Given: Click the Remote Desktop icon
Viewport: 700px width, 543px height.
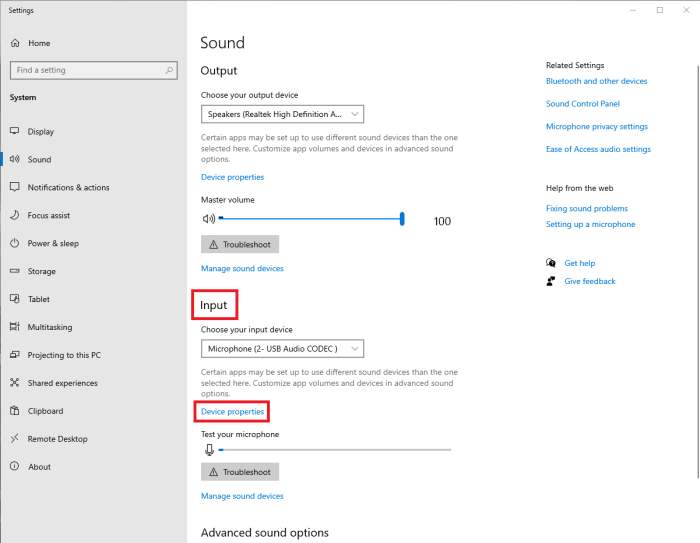Looking at the screenshot, I should [15, 438].
